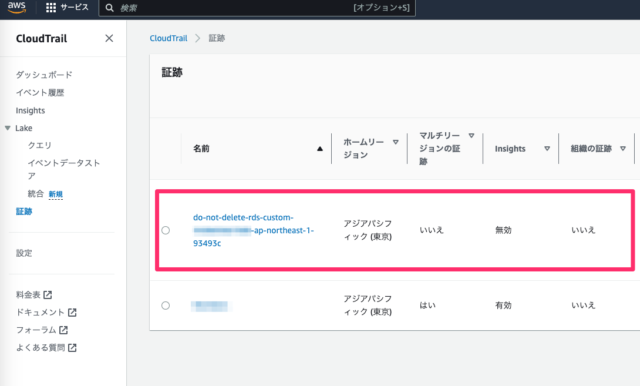
Task: Click 有効 Insights value in second row
Action: (x=503, y=305)
